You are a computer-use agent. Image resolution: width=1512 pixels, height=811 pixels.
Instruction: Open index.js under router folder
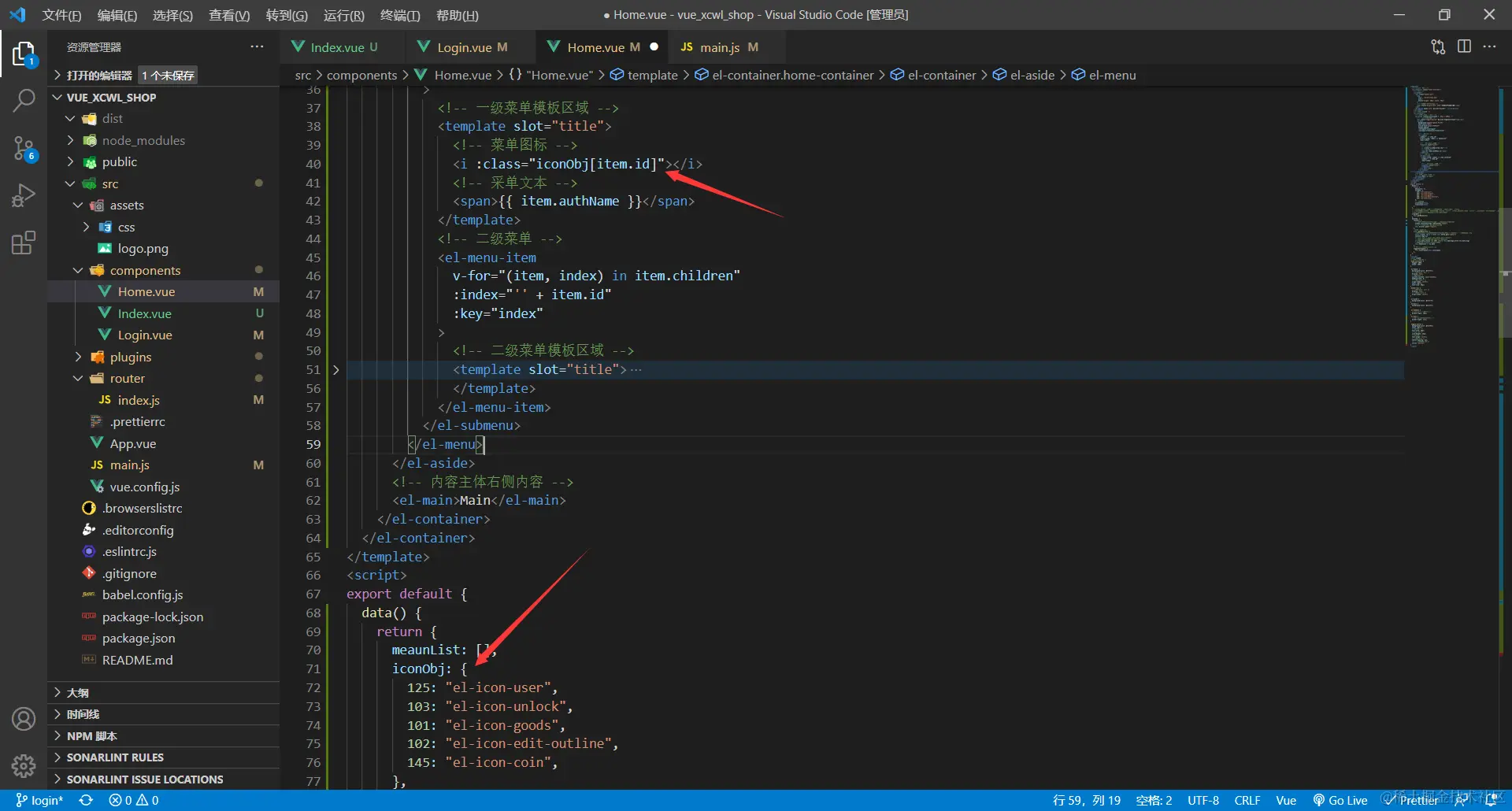tap(139, 400)
